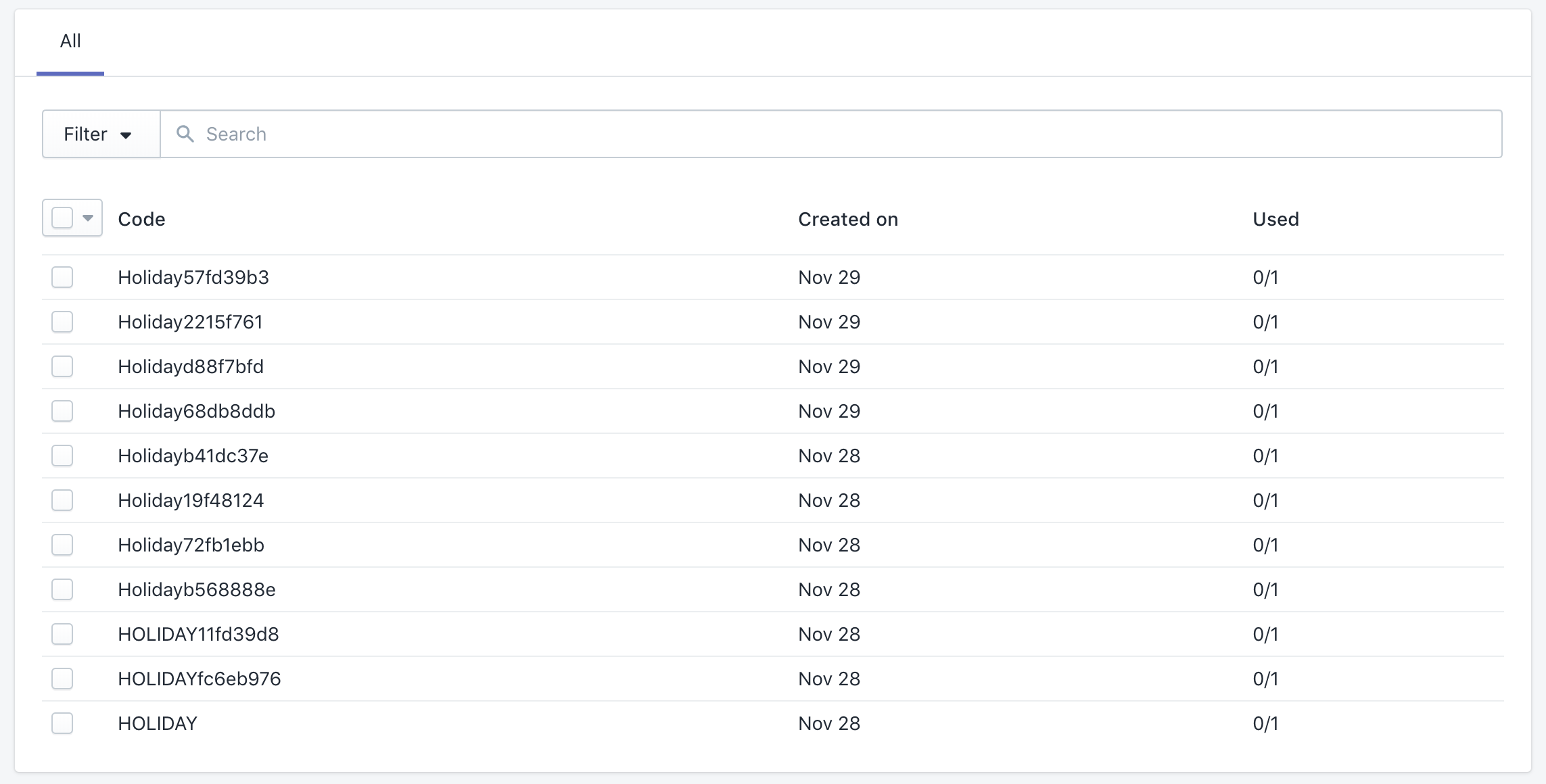Tick checkbox for Holiday72fb1ebb

pos(62,545)
